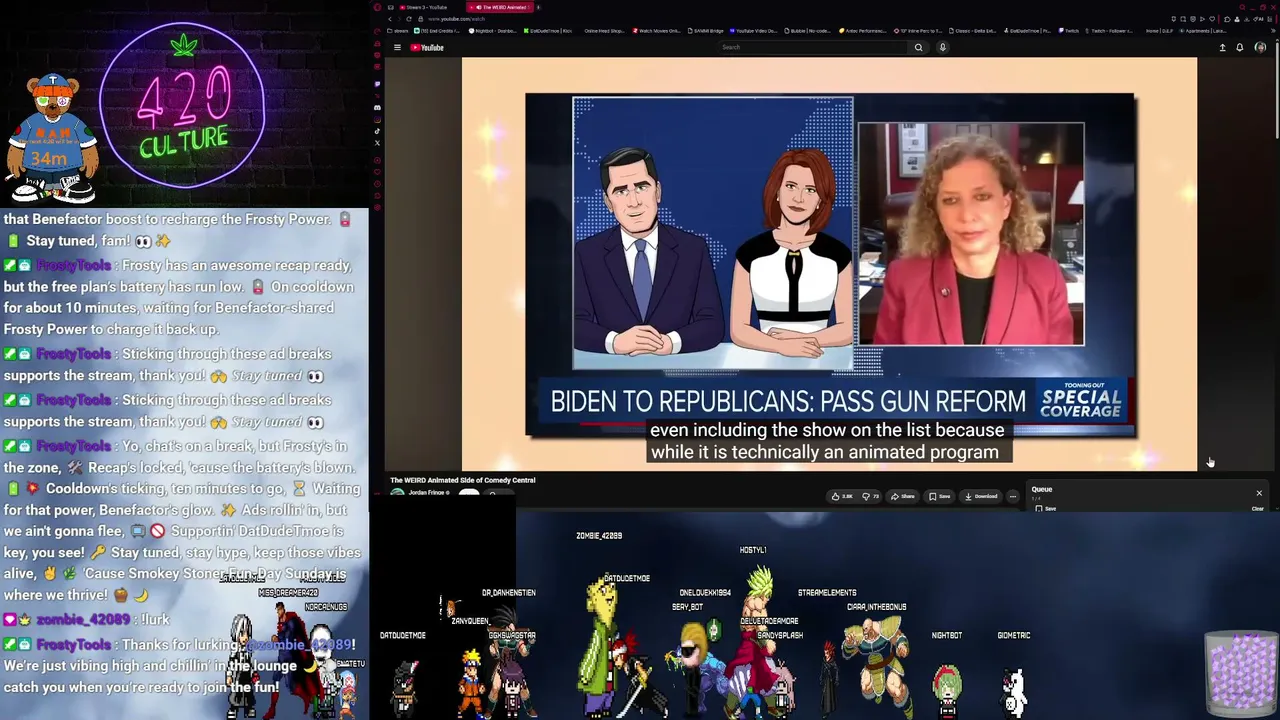Screen dimensions: 1280x720
Task: Reload the page with refresh icon
Action: pyautogui.click(x=408, y=19)
